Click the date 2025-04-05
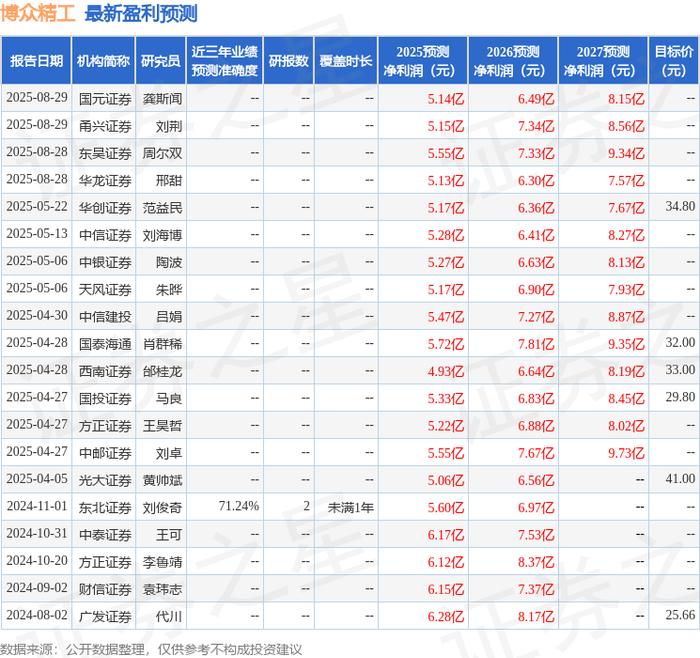 tap(37, 479)
